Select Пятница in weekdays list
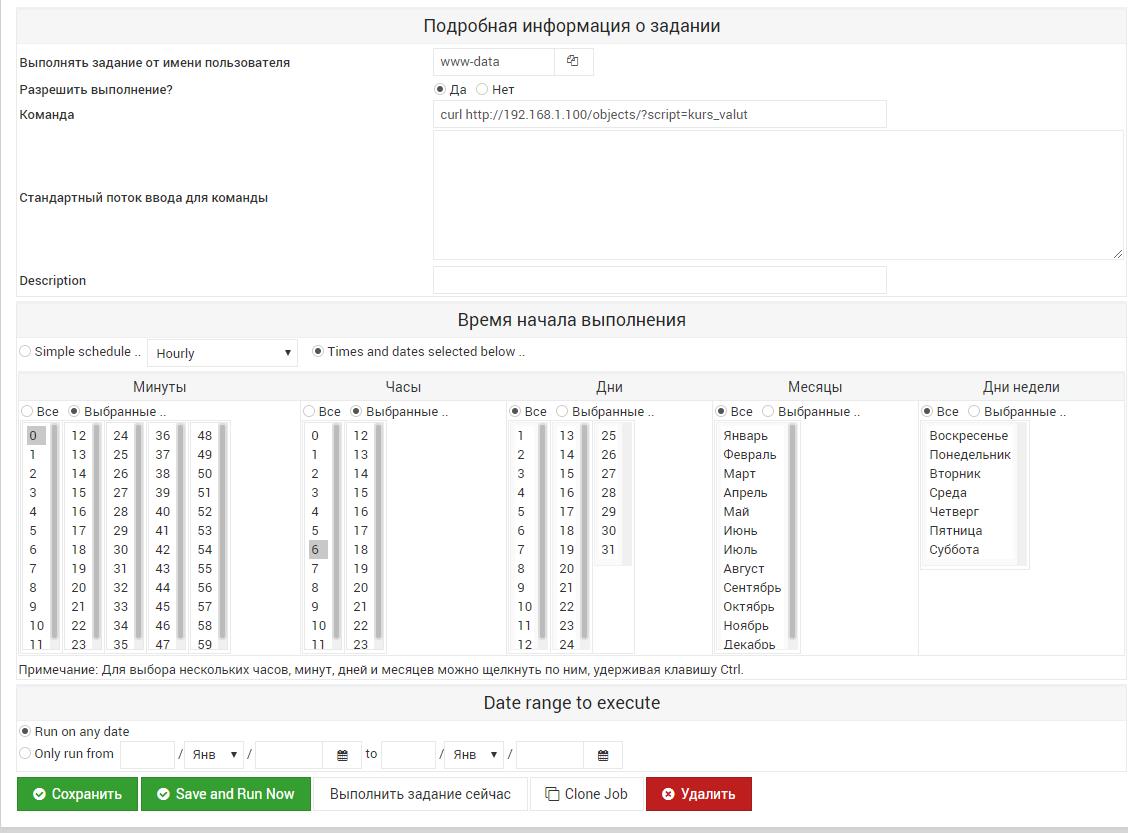Image resolution: width=1128 pixels, height=833 pixels. tap(969, 530)
